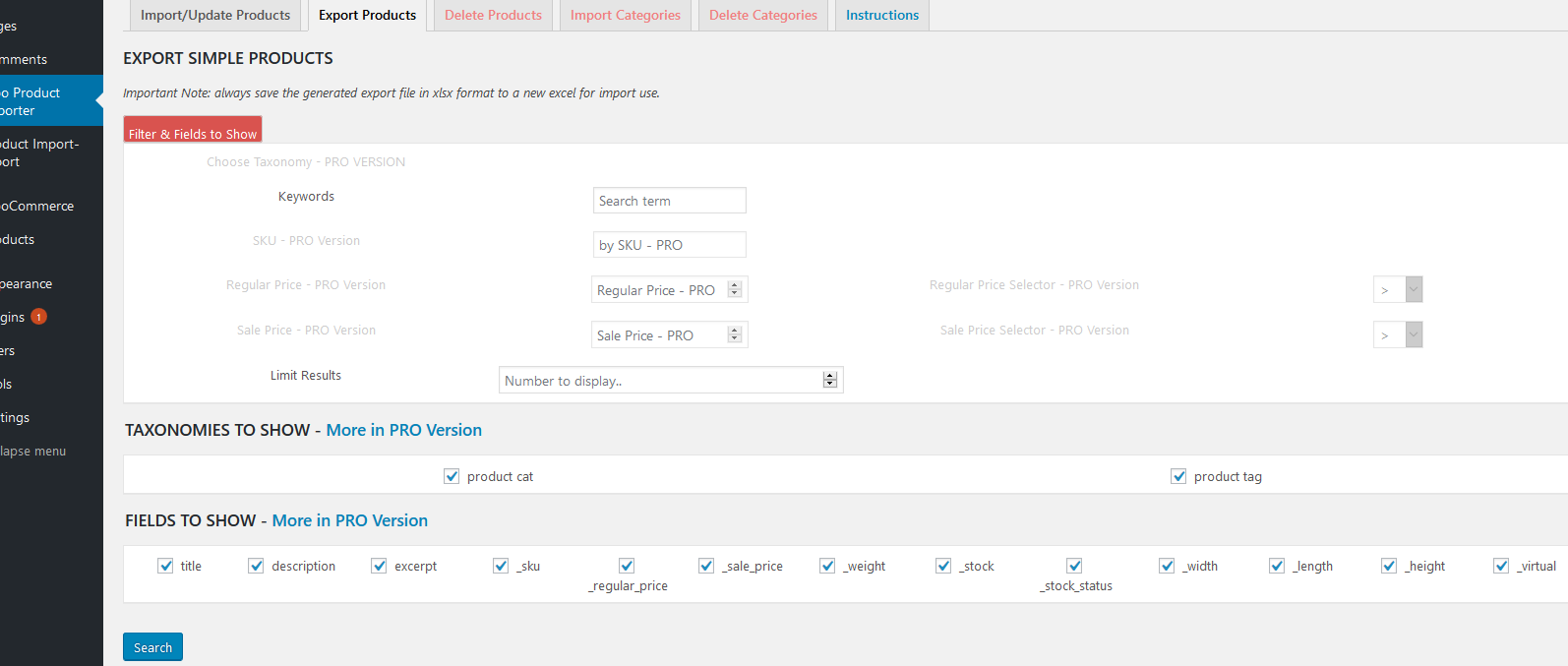Click the by SKU input field
1568x666 pixels.
tap(669, 245)
